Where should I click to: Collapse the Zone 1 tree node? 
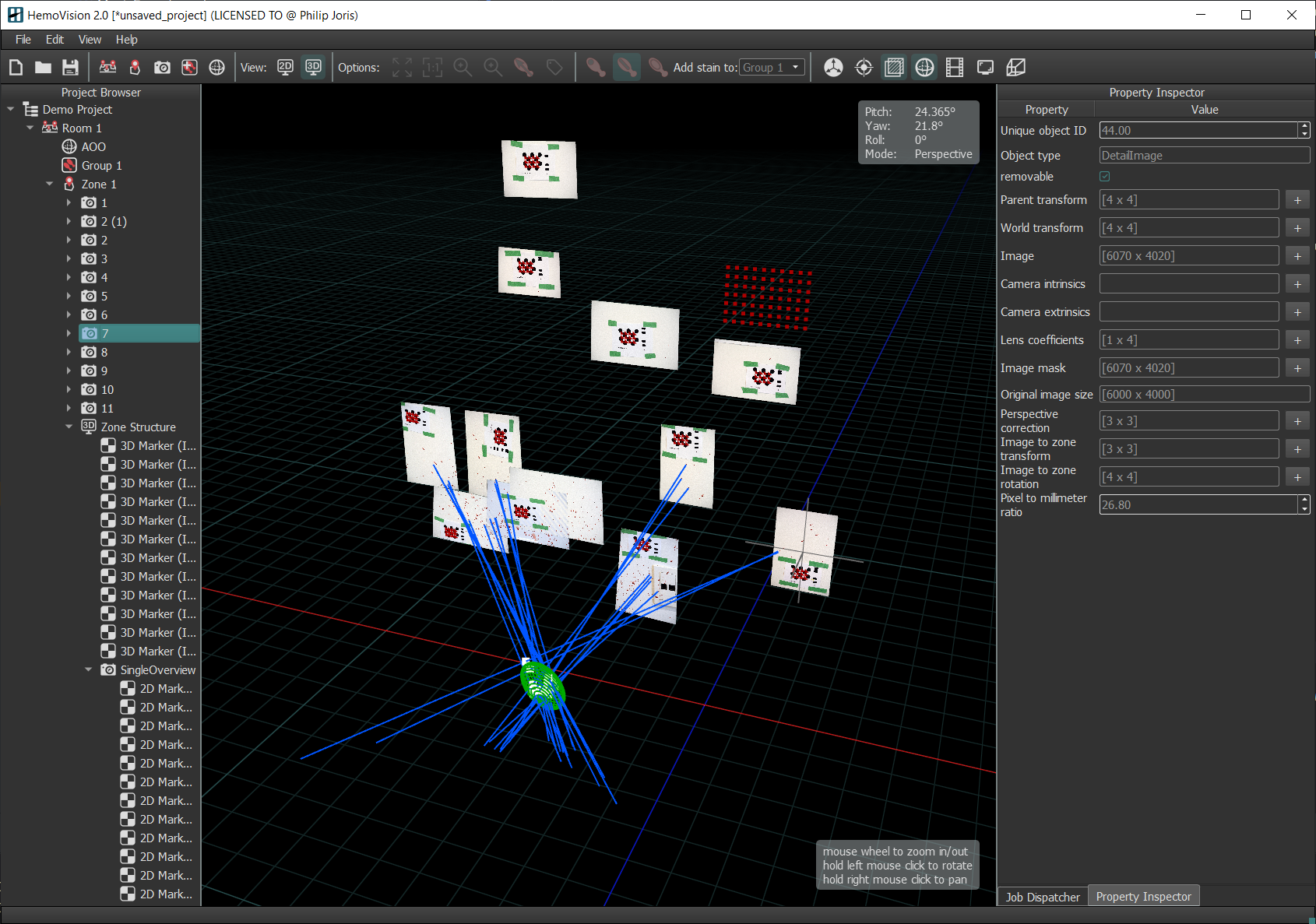(x=50, y=184)
